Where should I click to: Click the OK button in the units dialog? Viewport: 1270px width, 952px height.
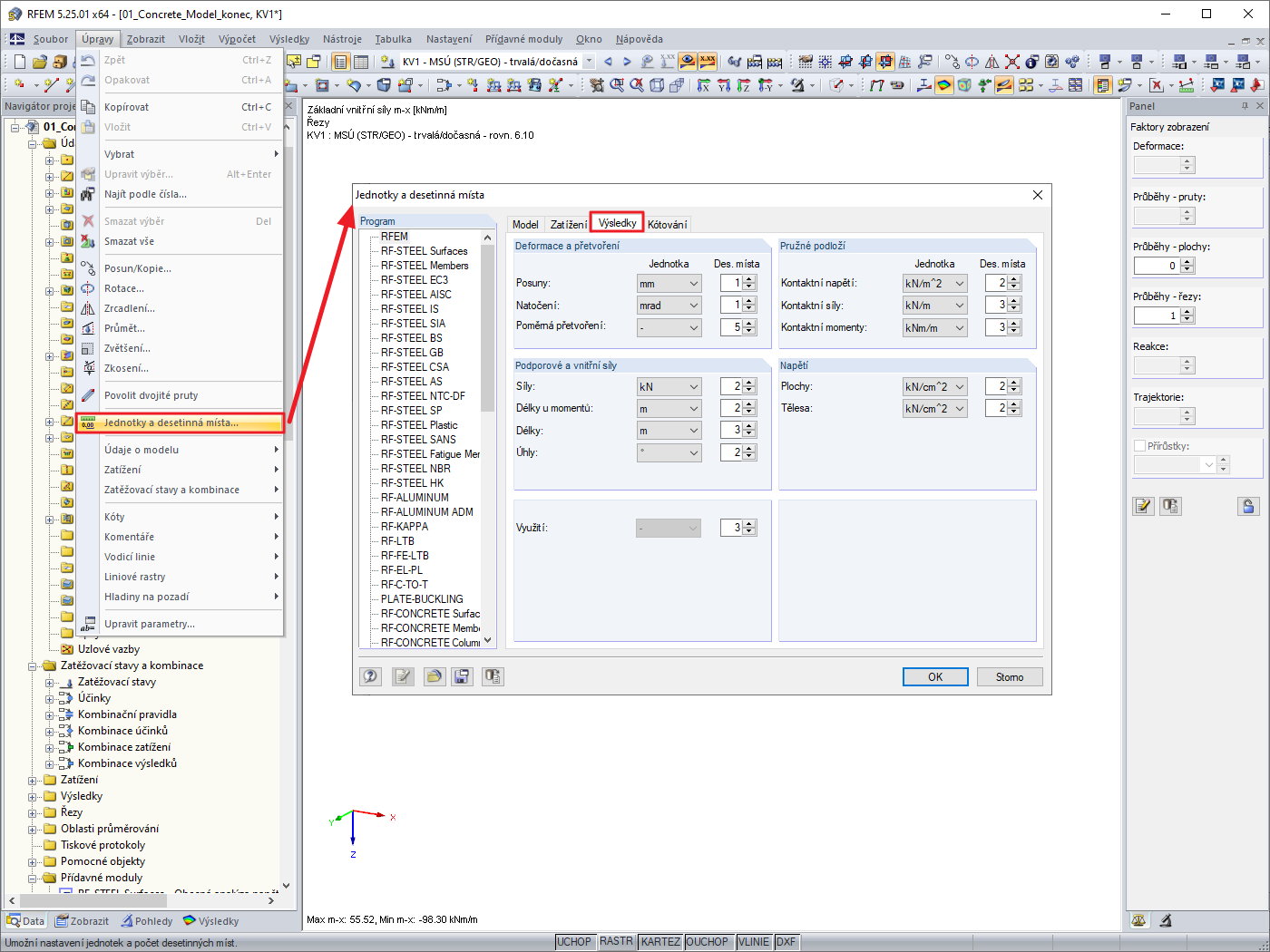pyautogui.click(x=935, y=676)
